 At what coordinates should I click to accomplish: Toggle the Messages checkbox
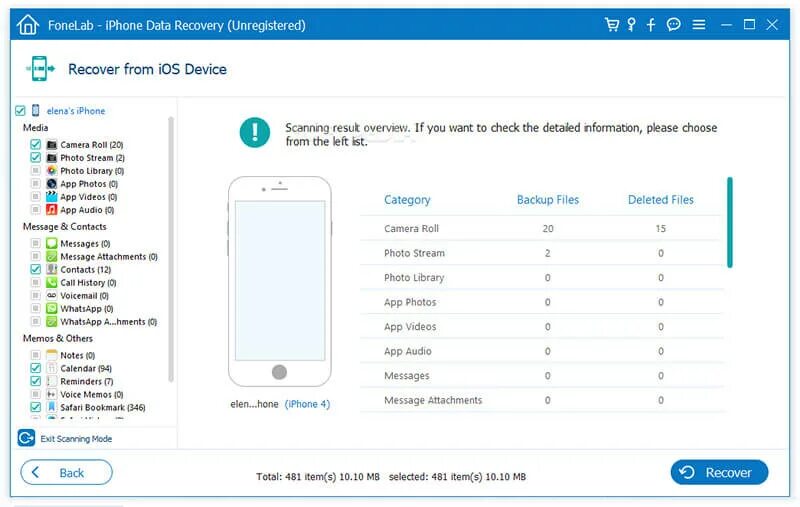(35, 243)
